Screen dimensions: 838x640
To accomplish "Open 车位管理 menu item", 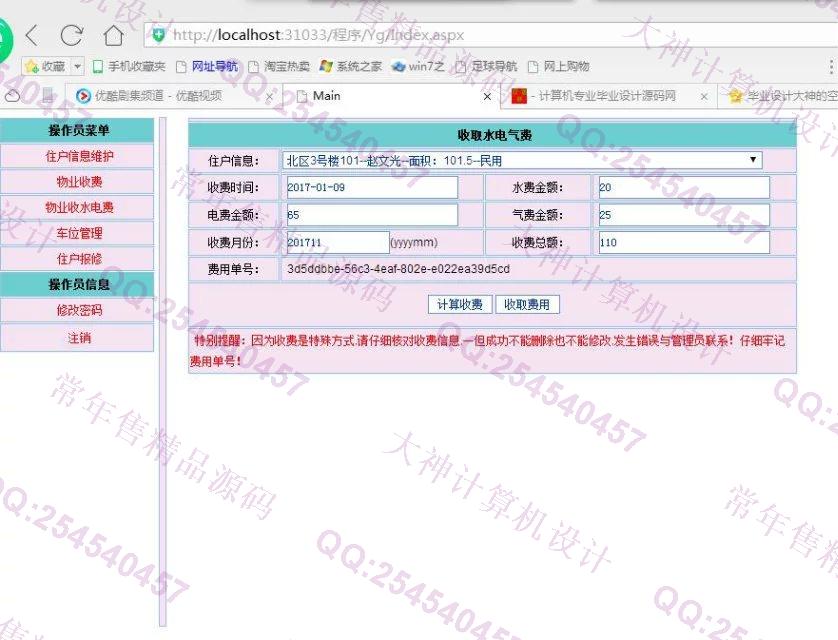I will pyautogui.click(x=79, y=233).
